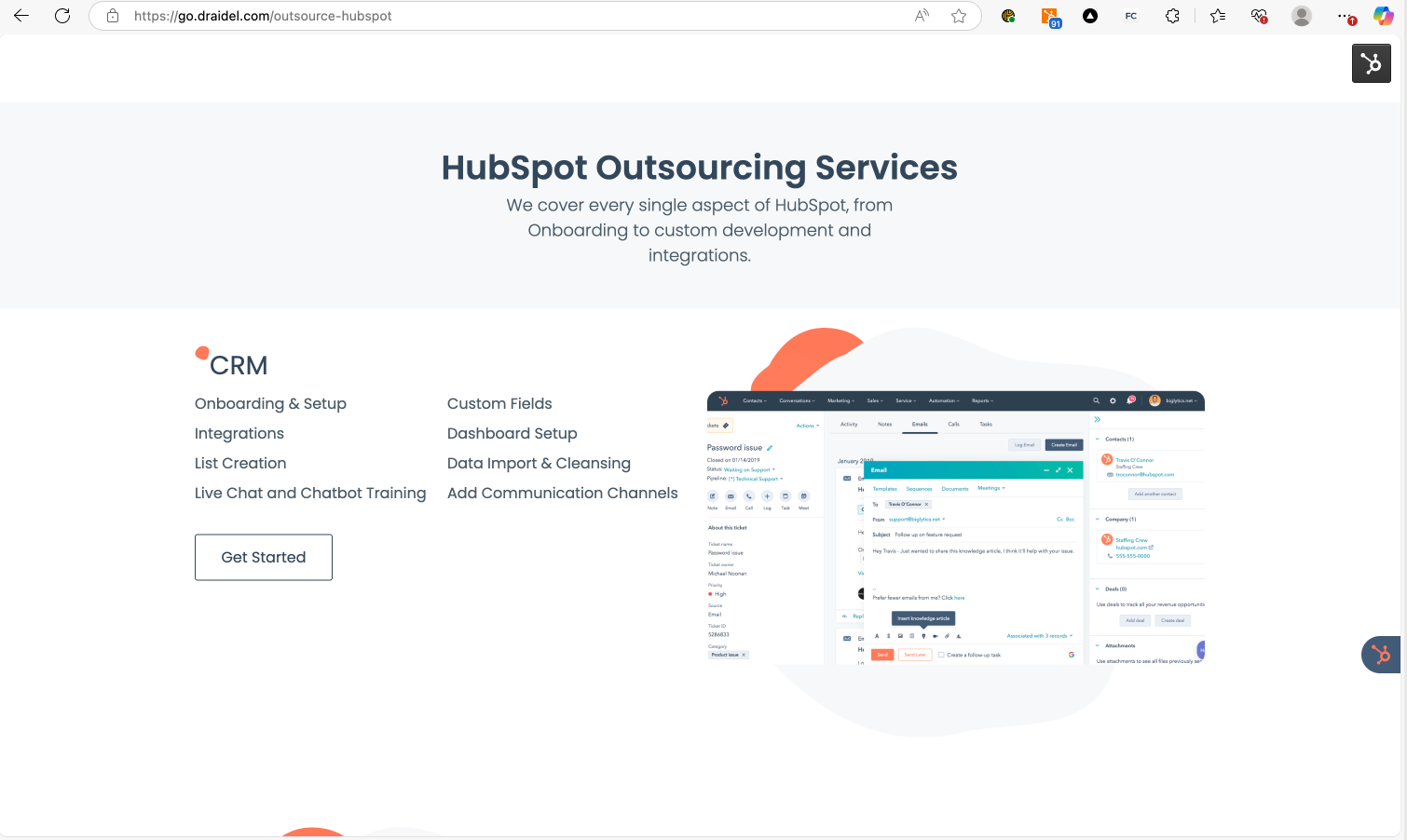This screenshot has width=1407, height=840.
Task: Select the Custom Fields item
Action: [x=499, y=403]
